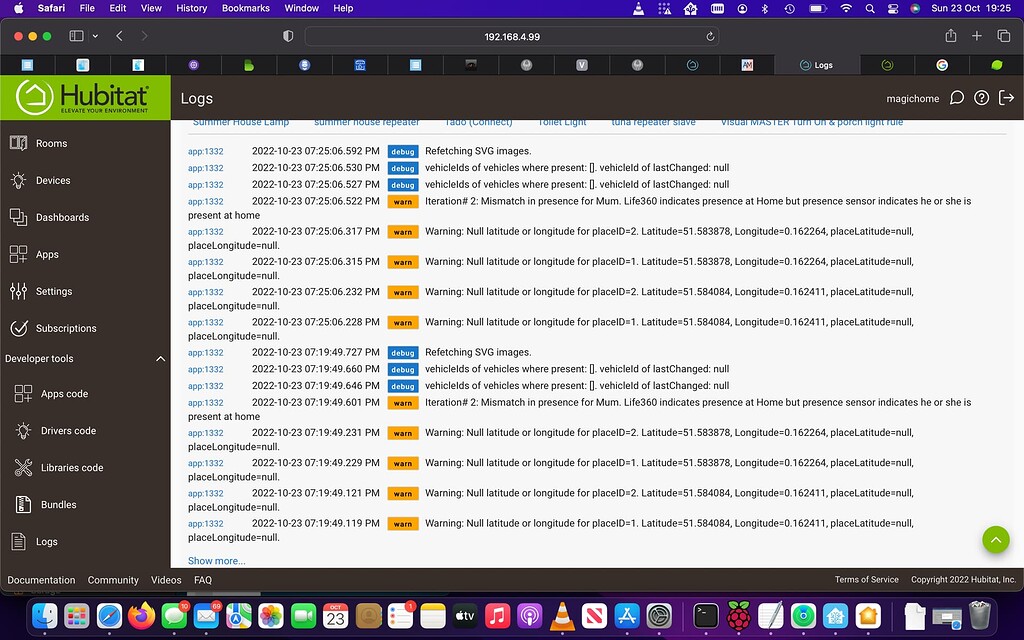
Task: Open the Safari sidebar dropdown chevron
Action: (x=93, y=35)
